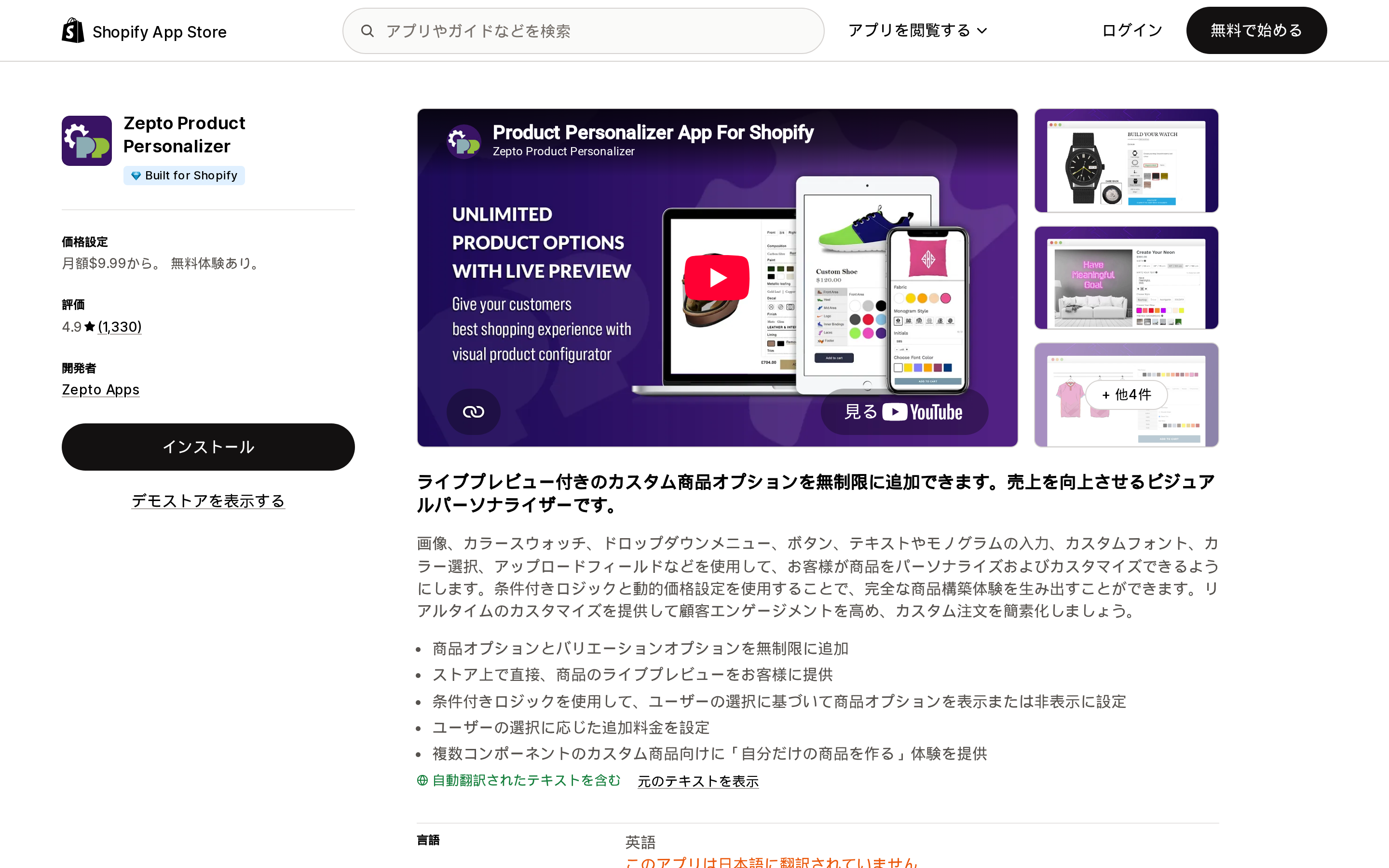Click the 無料で始める button
The width and height of the screenshot is (1389, 868).
point(1256,30)
